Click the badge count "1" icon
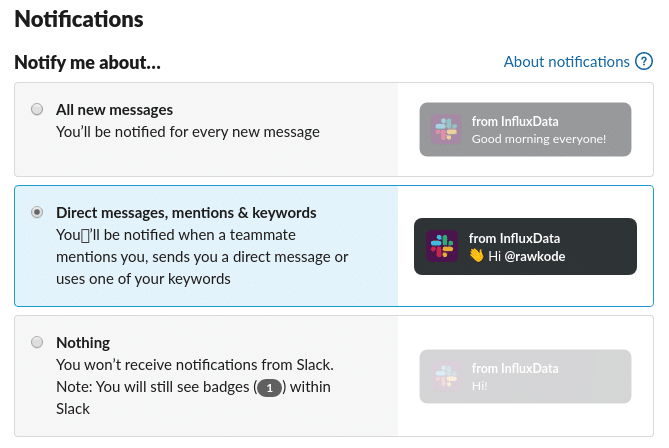This screenshot has height=448, width=669. 268,388
